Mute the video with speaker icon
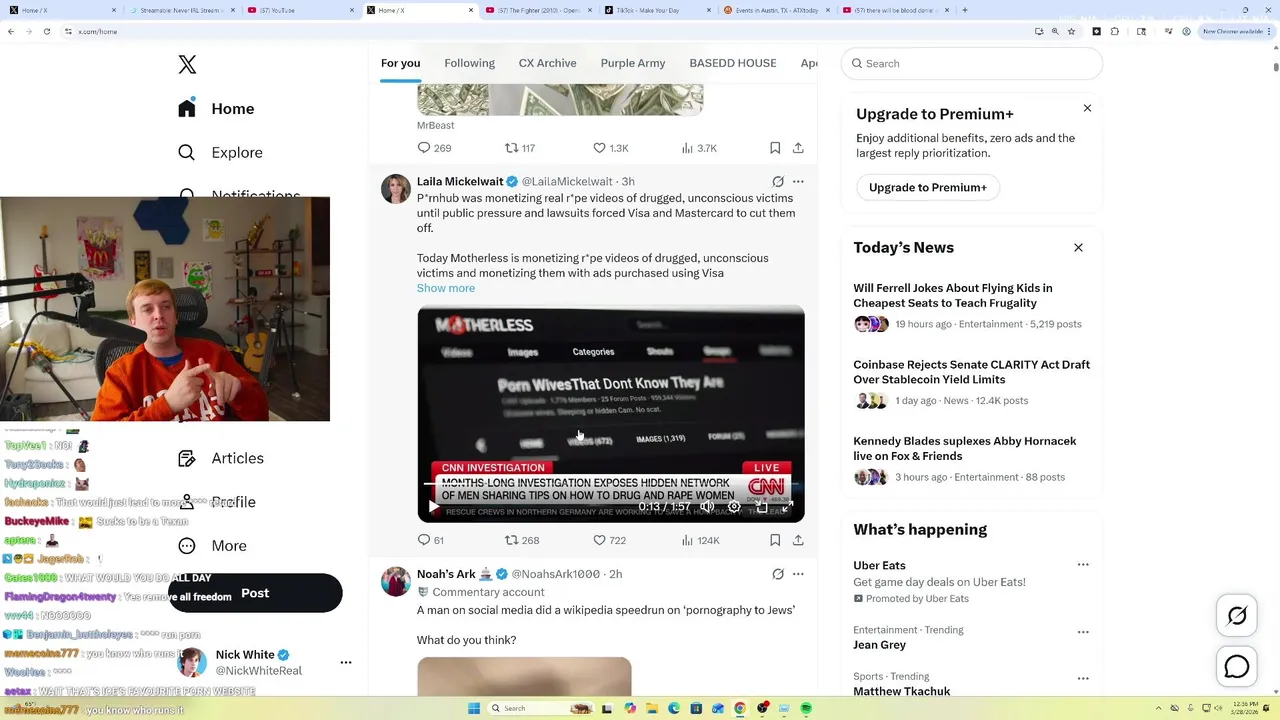Image resolution: width=1280 pixels, height=720 pixels. (707, 507)
